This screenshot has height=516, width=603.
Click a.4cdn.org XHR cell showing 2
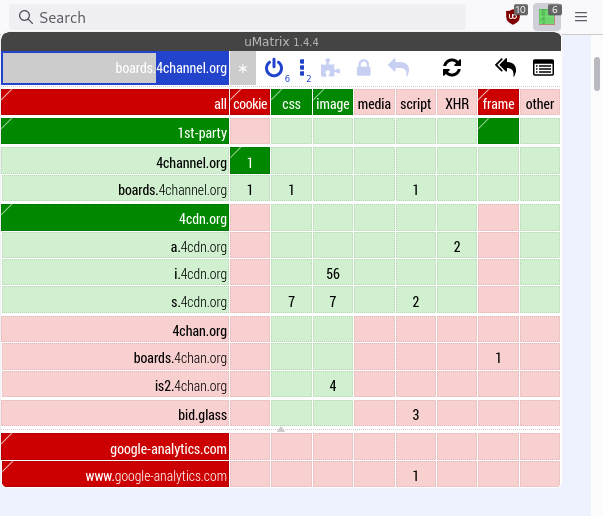coord(457,245)
